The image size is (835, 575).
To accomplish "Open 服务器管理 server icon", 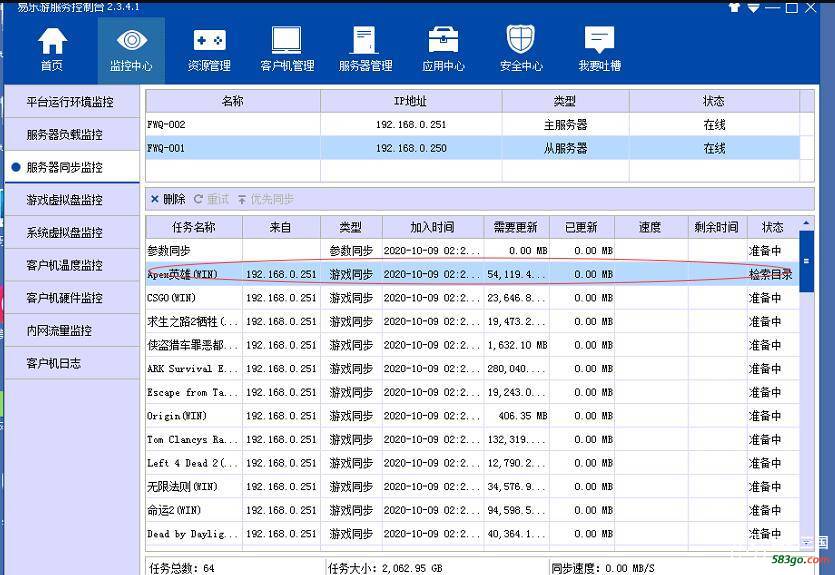I will [x=365, y=49].
